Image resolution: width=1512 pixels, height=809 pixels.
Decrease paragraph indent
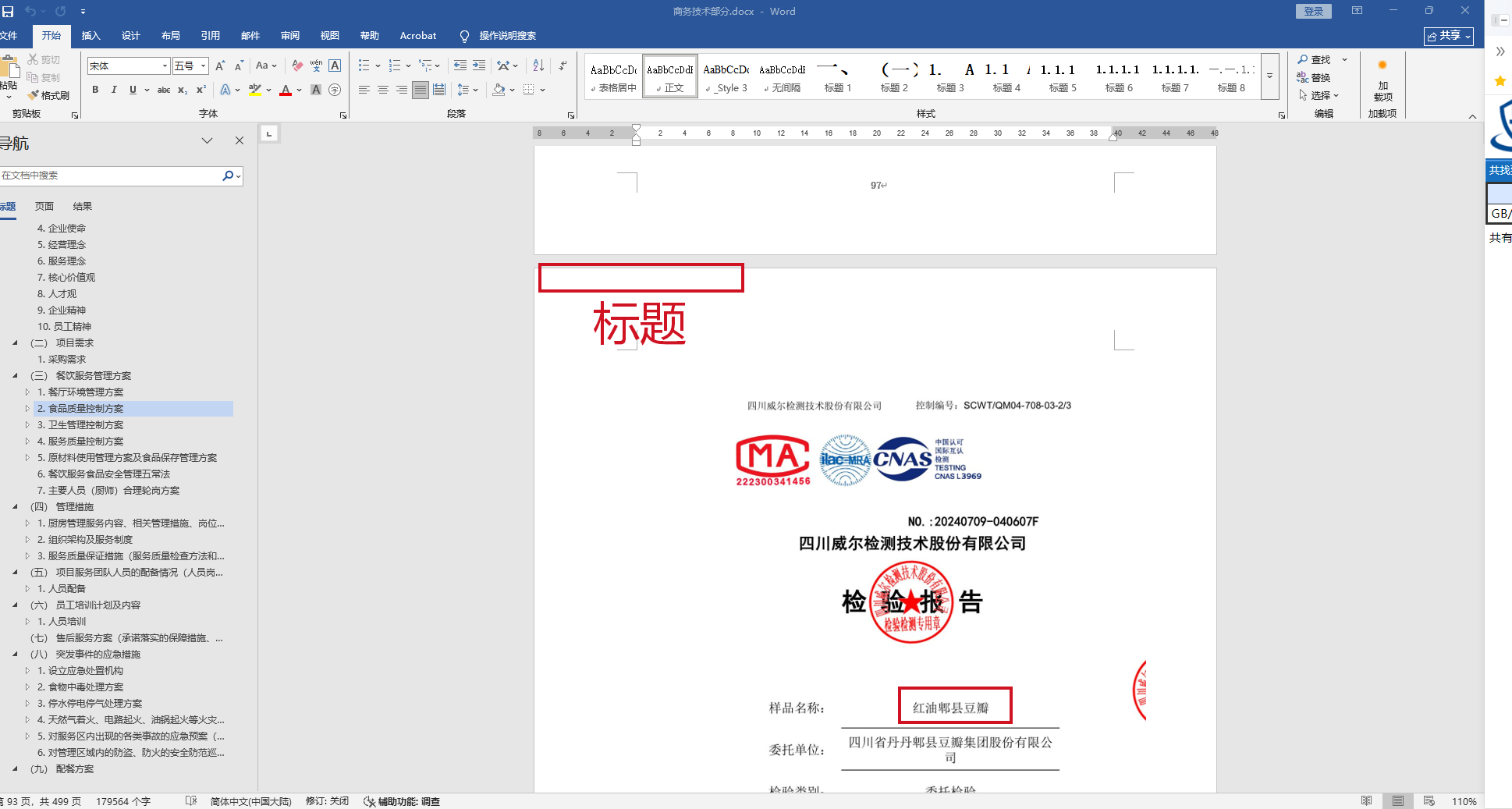(460, 66)
